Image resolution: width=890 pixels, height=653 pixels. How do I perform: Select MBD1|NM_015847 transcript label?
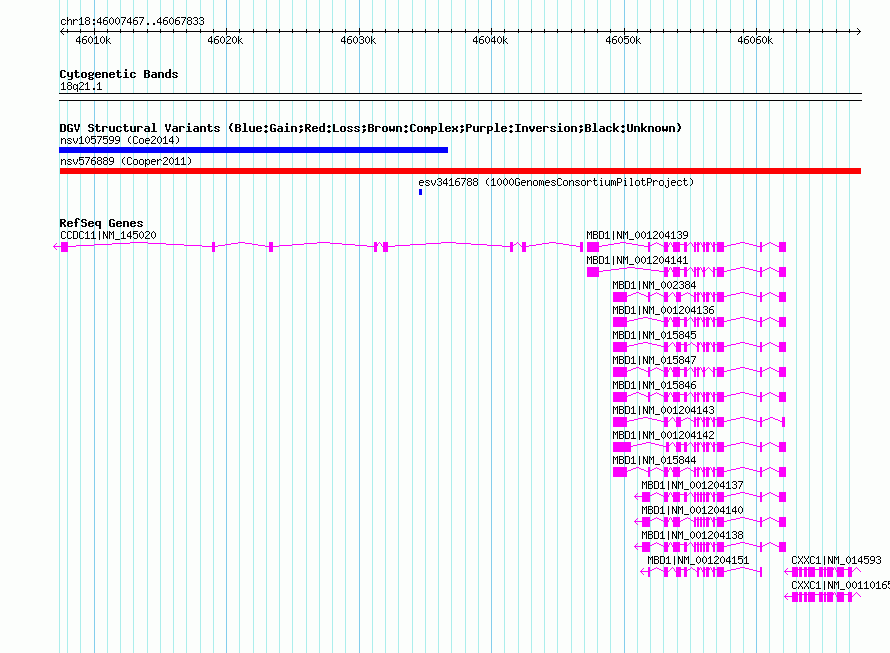[x=654, y=360]
